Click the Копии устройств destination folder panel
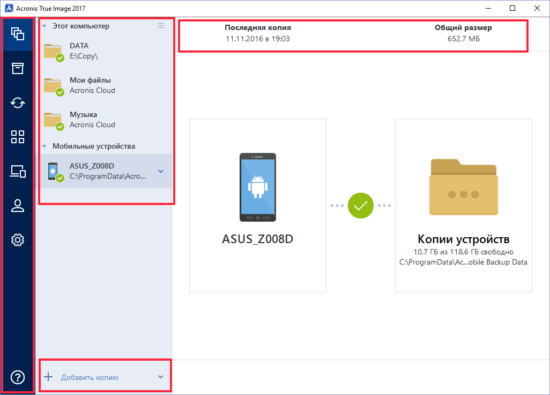 click(463, 205)
